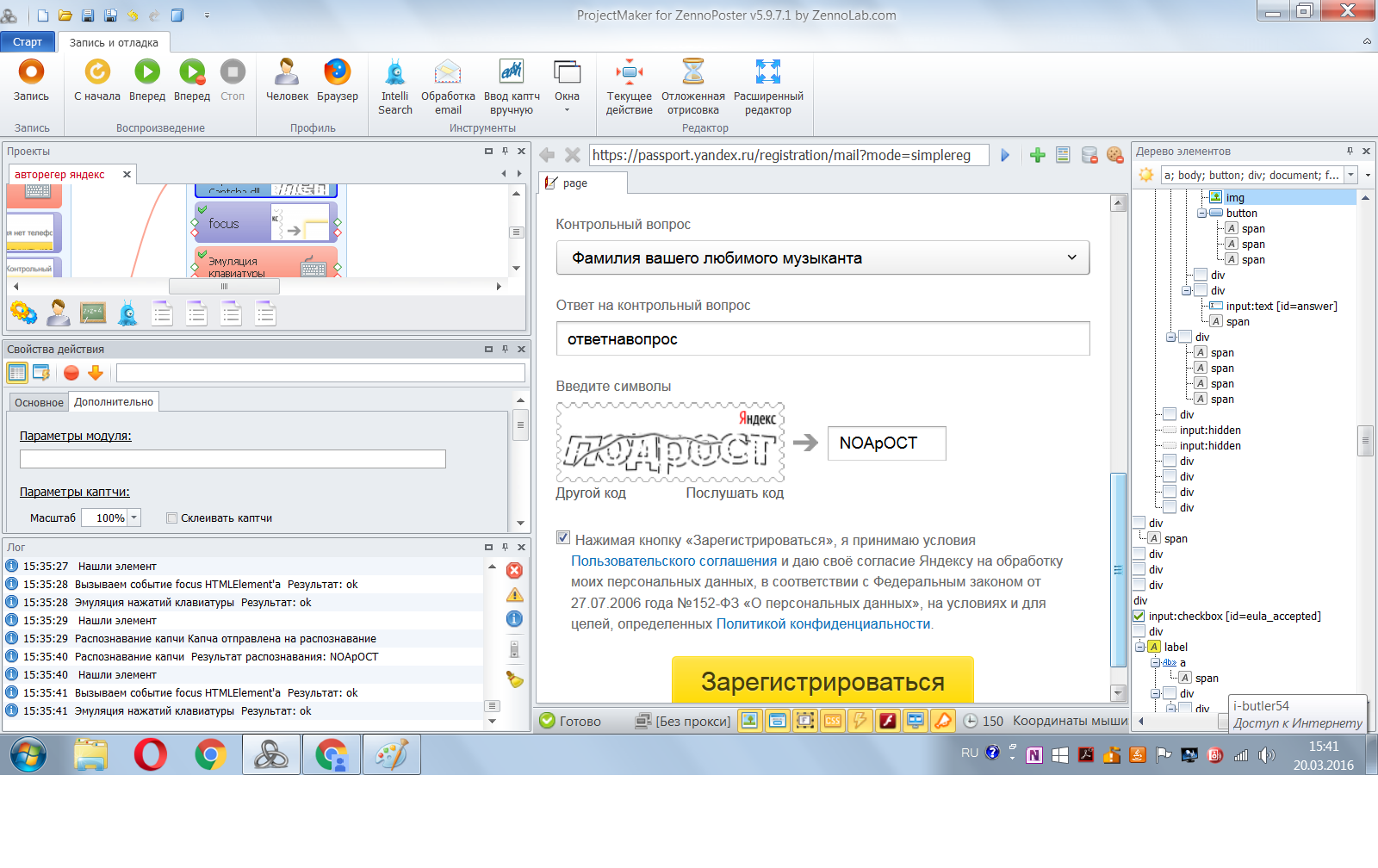Switch to the Дополнительно tab
Viewport: 1378px width, 868px height.
(x=114, y=402)
